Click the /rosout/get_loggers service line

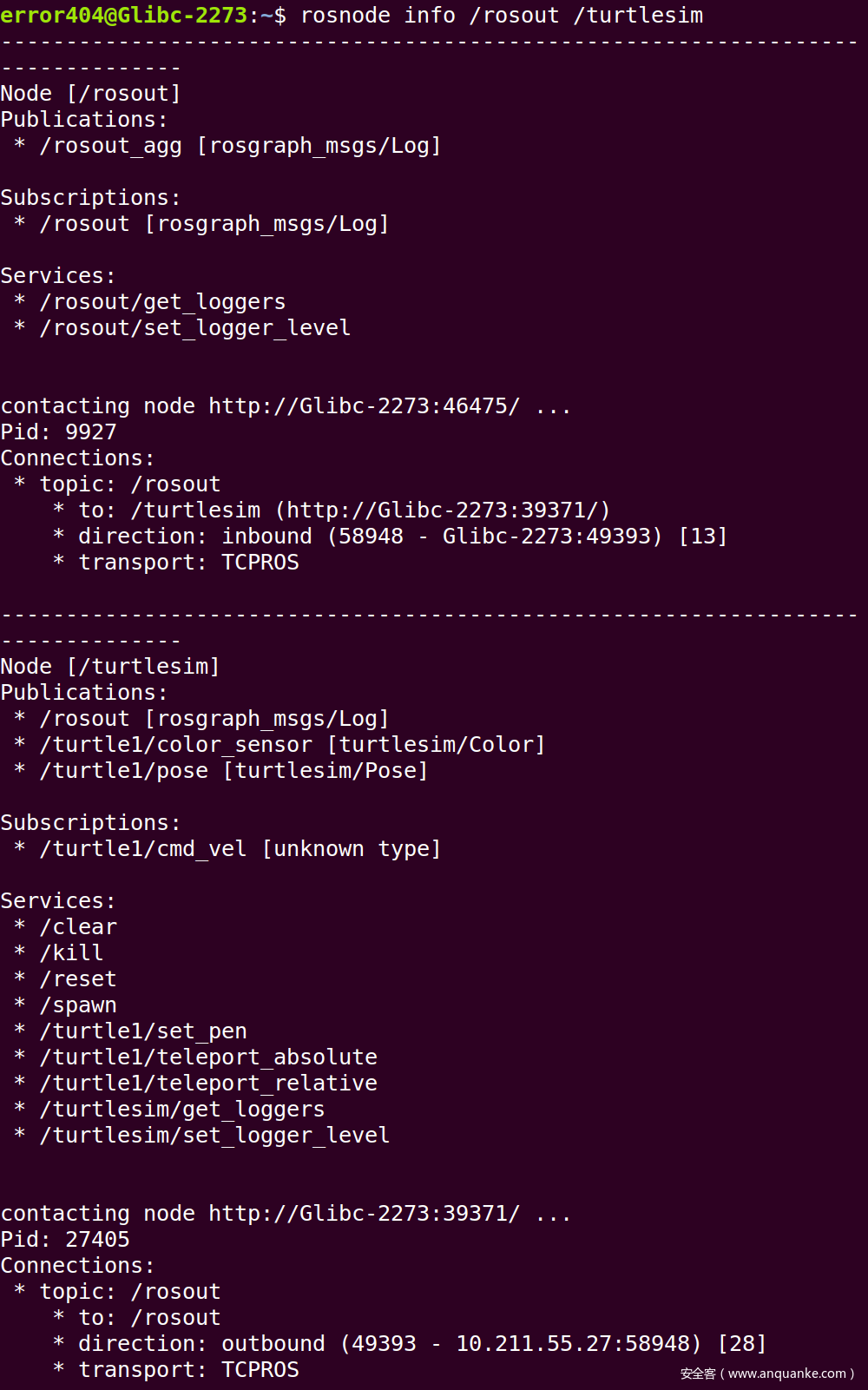[162, 302]
